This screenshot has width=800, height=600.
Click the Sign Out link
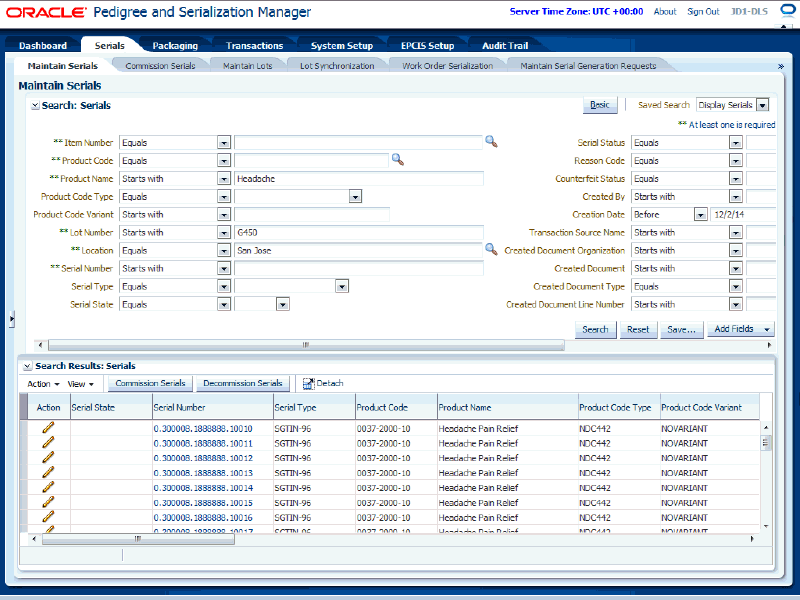703,11
